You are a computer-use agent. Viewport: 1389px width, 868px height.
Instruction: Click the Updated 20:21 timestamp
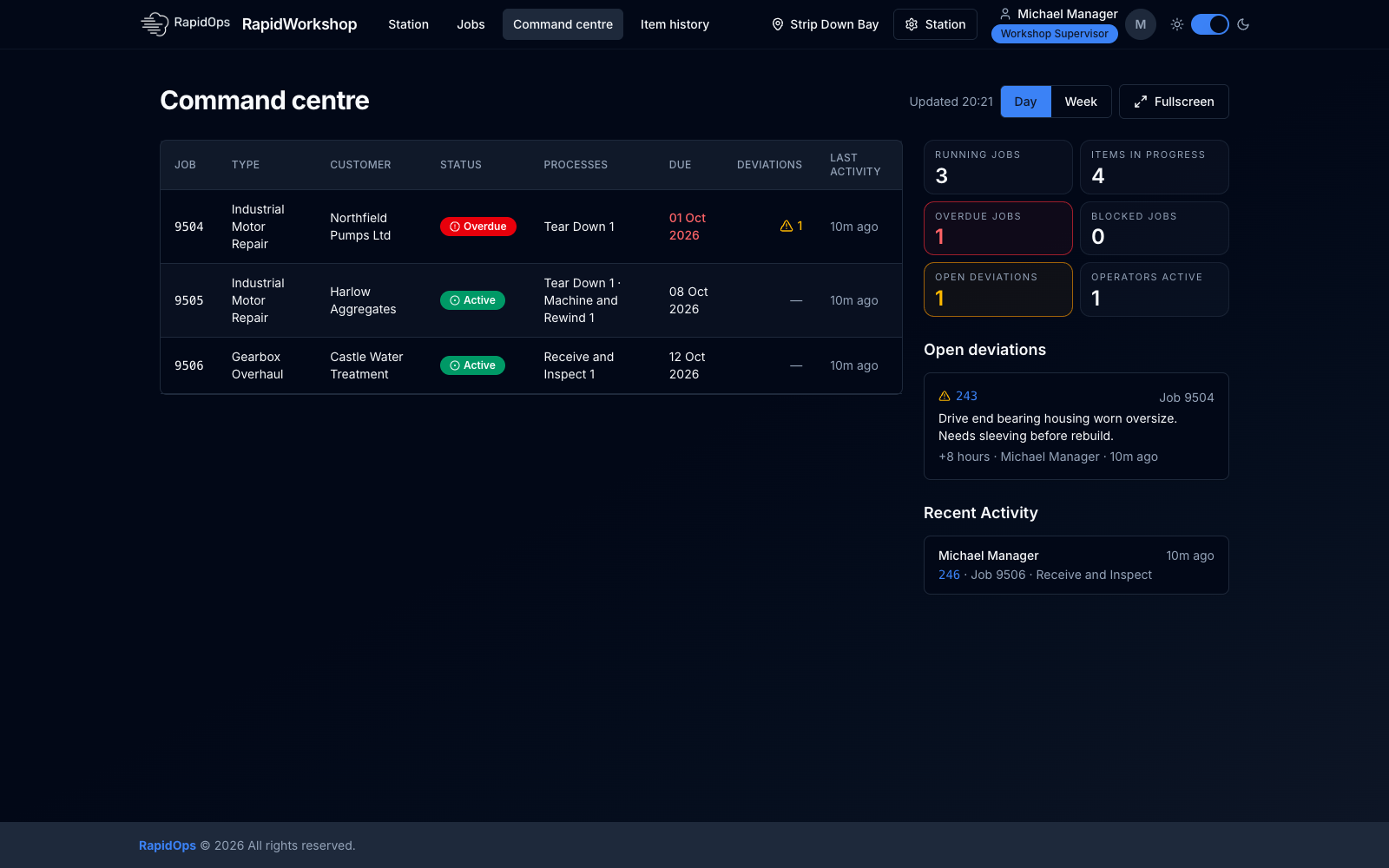tap(951, 102)
